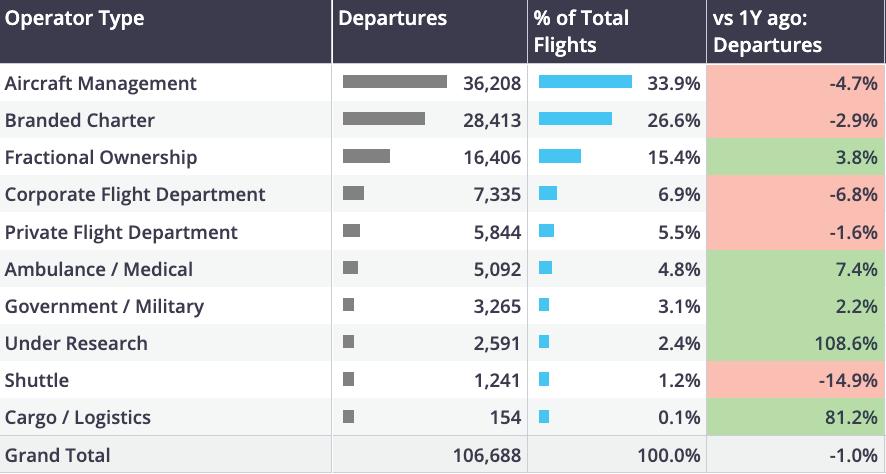Click the green 108.6% change cell

(x=795, y=343)
